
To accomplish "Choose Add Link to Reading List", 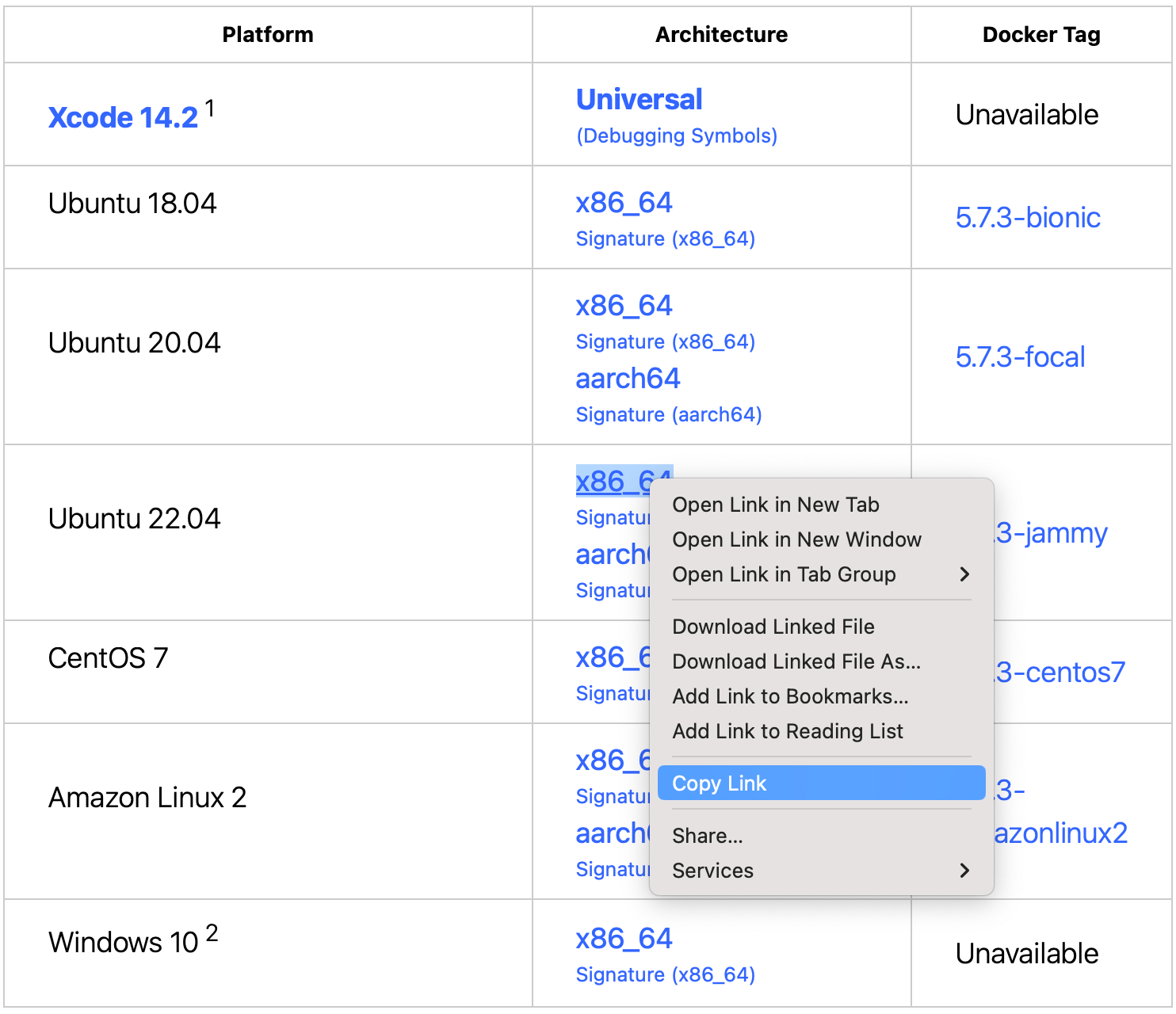I will click(x=788, y=731).
